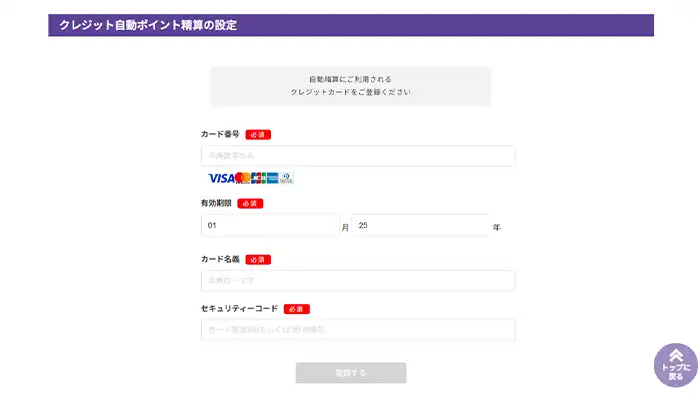The image size is (700, 400).
Task: Click the Mastercard logo
Action: (243, 178)
